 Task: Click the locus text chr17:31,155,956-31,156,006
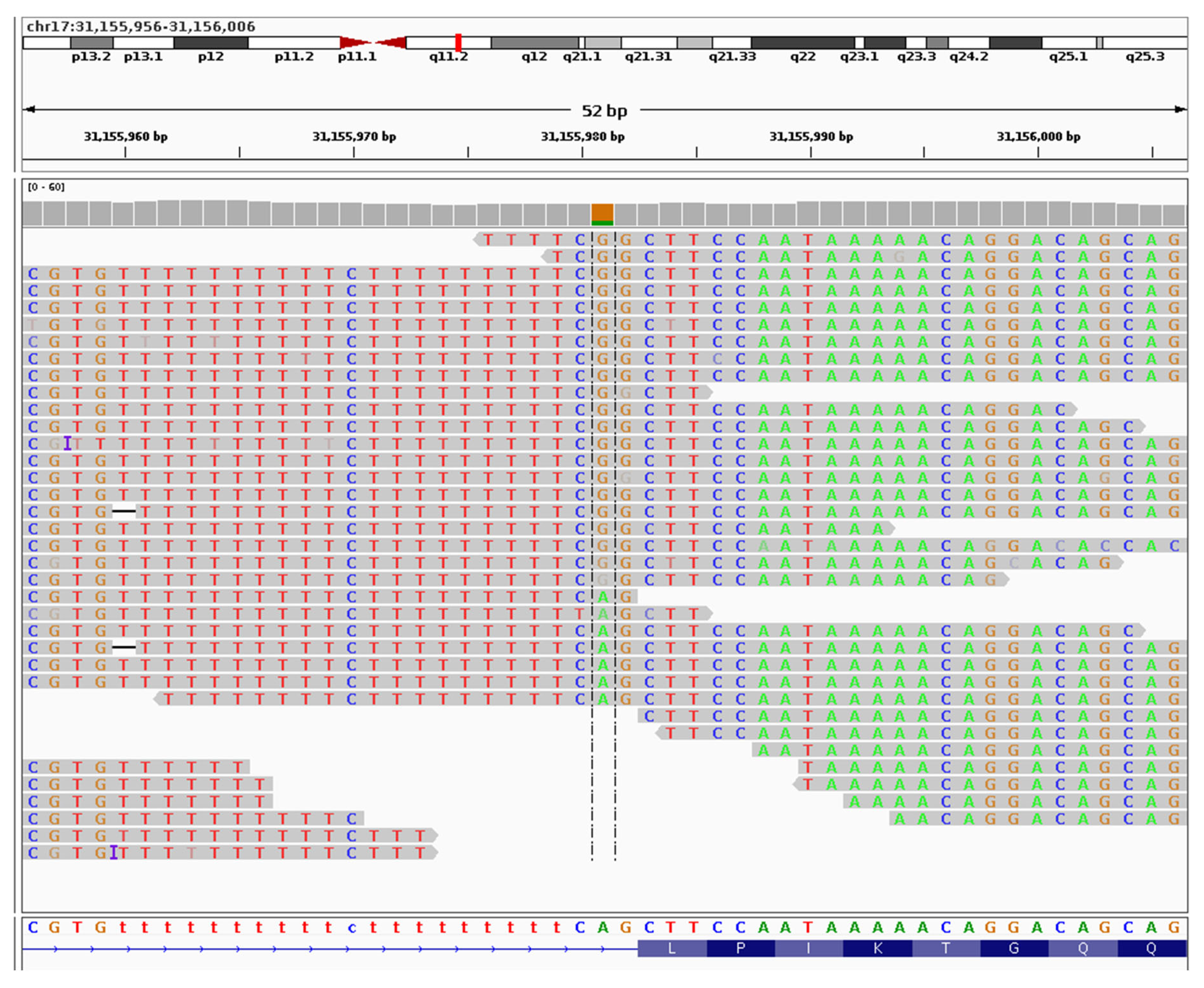(x=141, y=27)
